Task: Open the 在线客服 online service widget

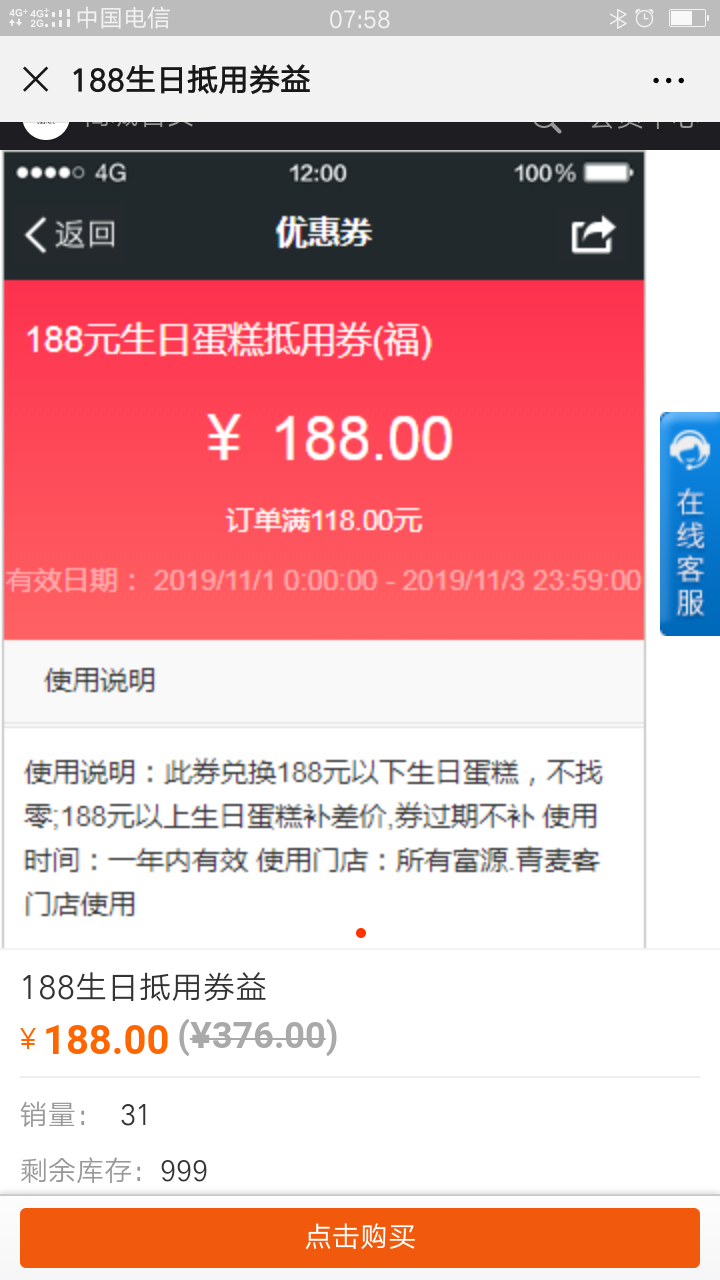Action: [690, 524]
